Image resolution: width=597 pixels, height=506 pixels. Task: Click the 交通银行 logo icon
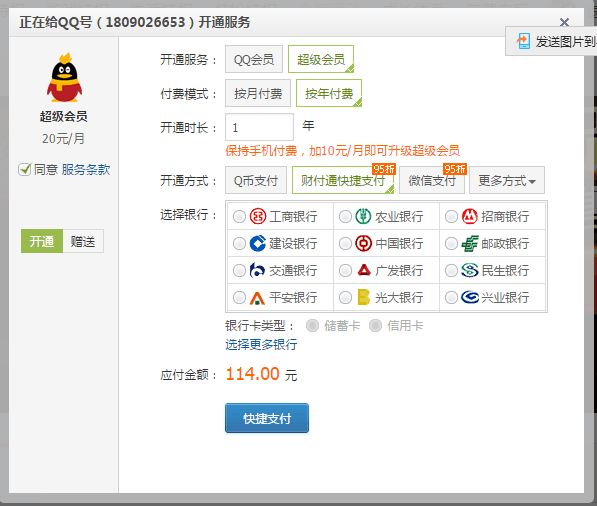pos(257,270)
